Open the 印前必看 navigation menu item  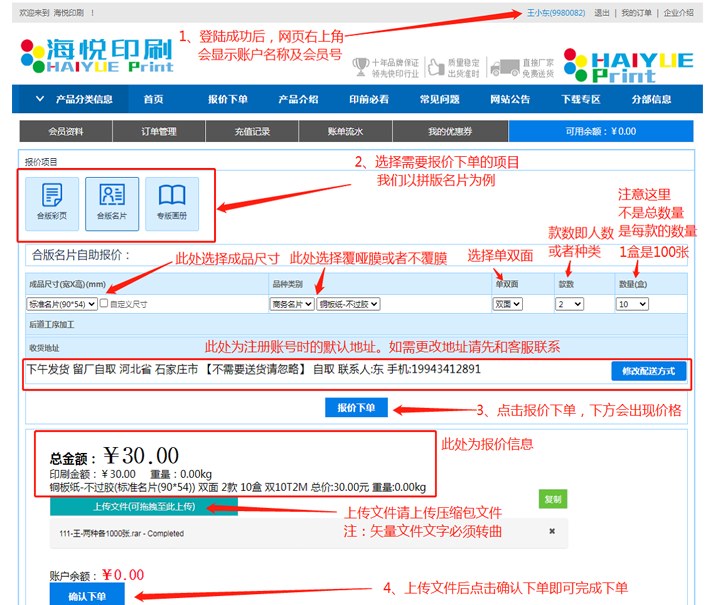[369, 99]
